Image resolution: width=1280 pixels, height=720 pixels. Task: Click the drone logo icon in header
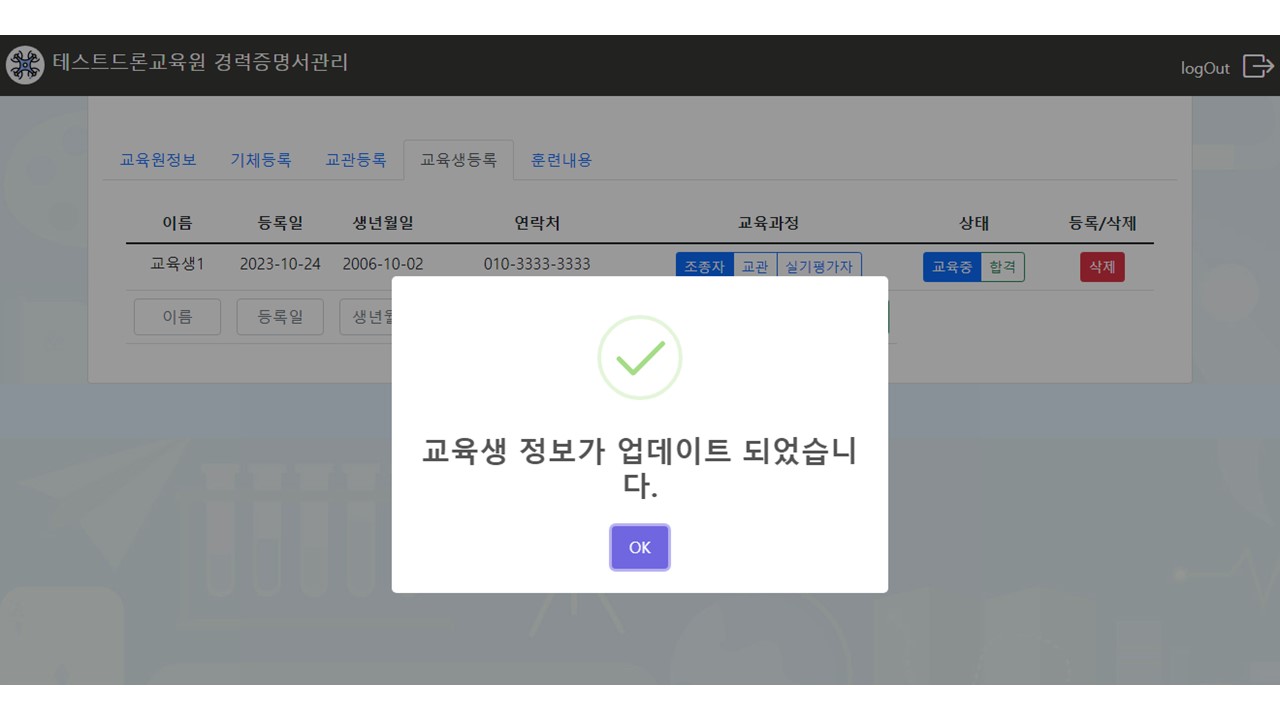(x=24, y=65)
